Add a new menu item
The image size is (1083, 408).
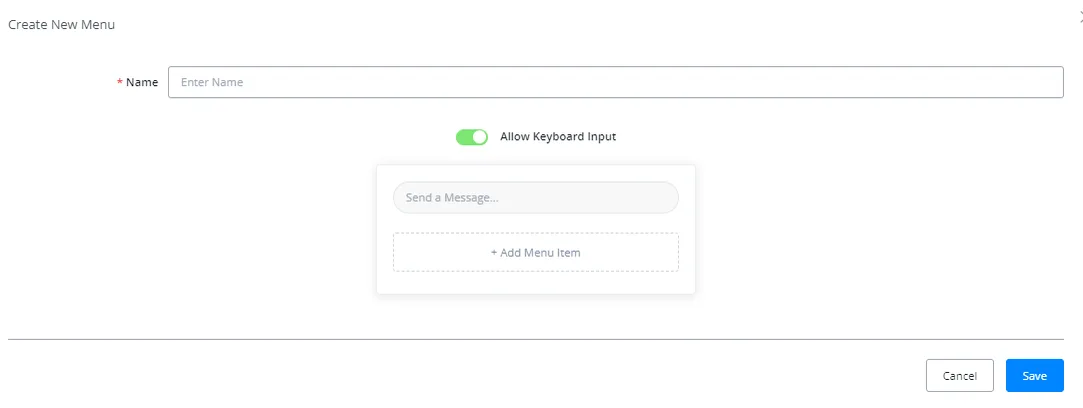pyautogui.click(x=536, y=252)
